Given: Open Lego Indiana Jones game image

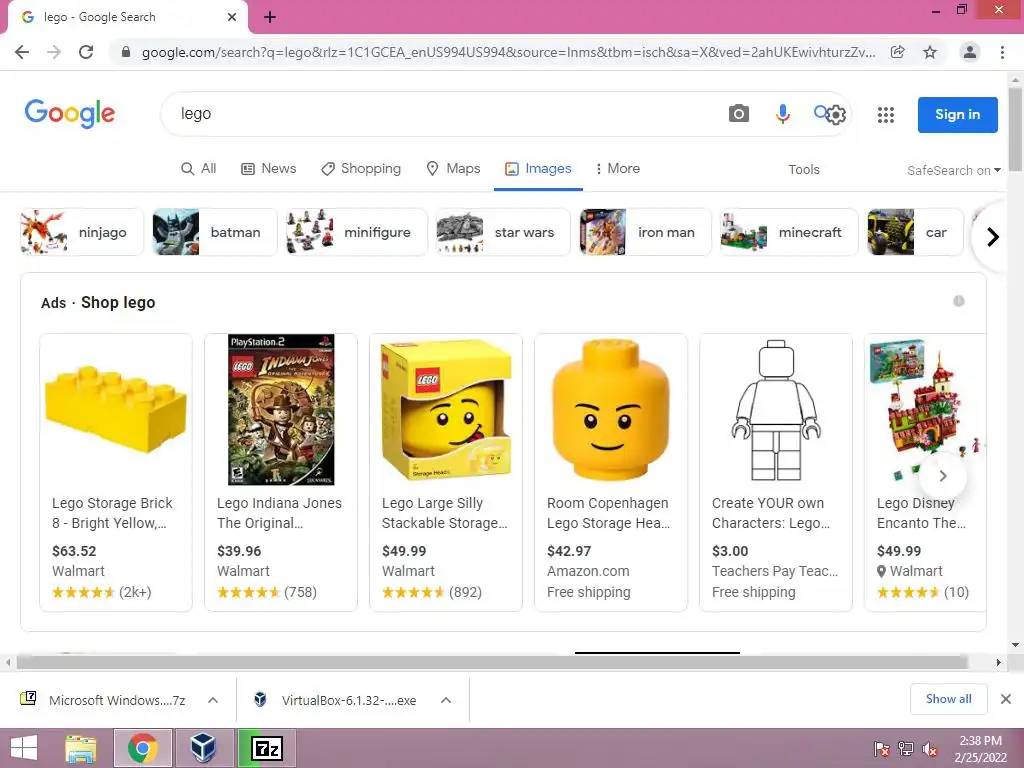Looking at the screenshot, I should pyautogui.click(x=281, y=409).
